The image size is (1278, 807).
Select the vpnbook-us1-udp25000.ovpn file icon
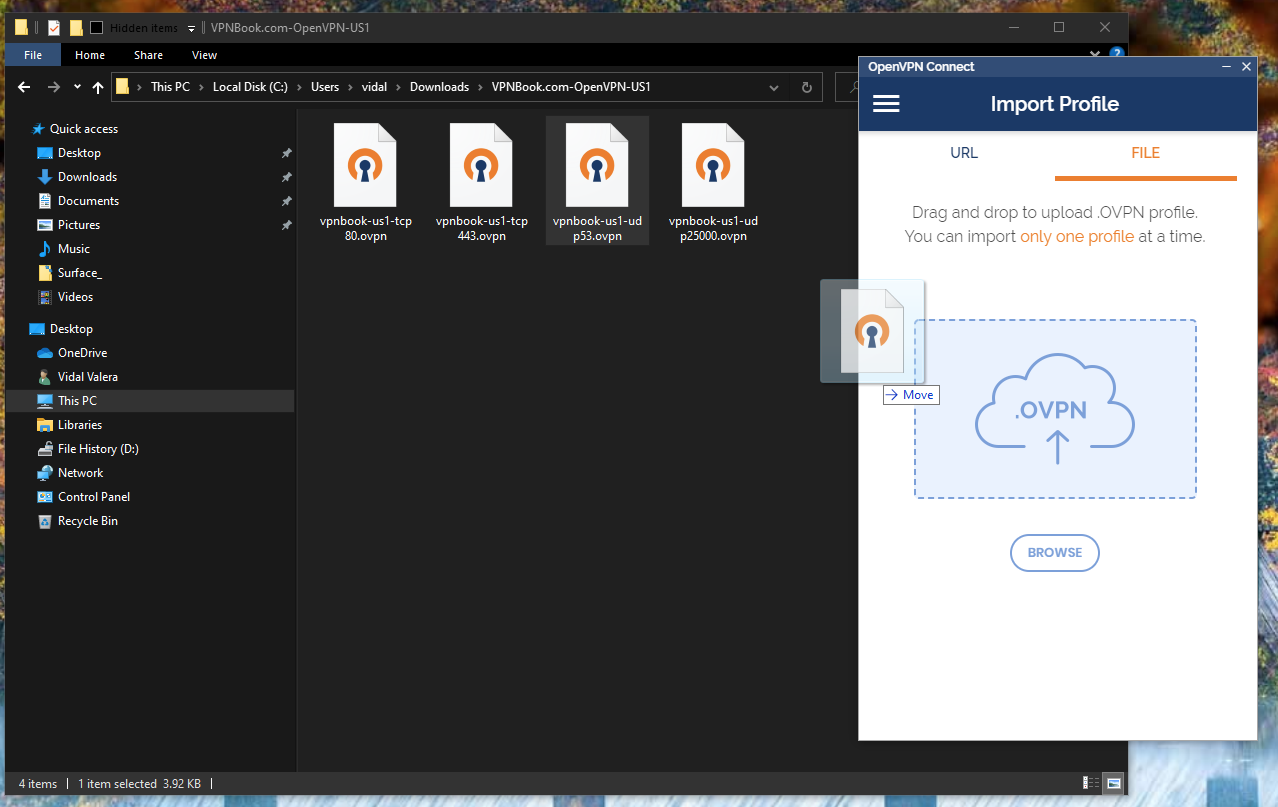coord(713,165)
